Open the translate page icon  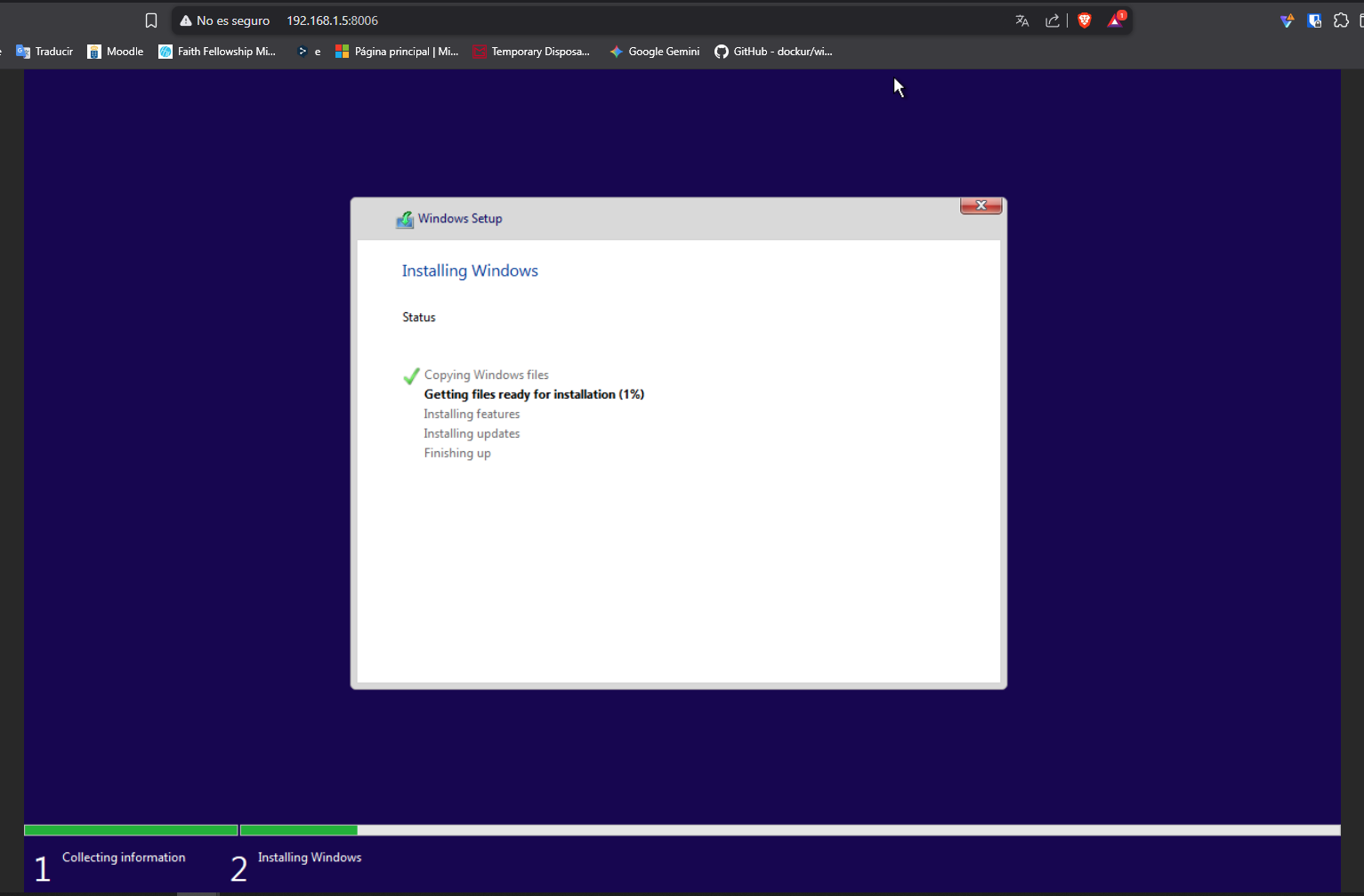pos(1021,20)
